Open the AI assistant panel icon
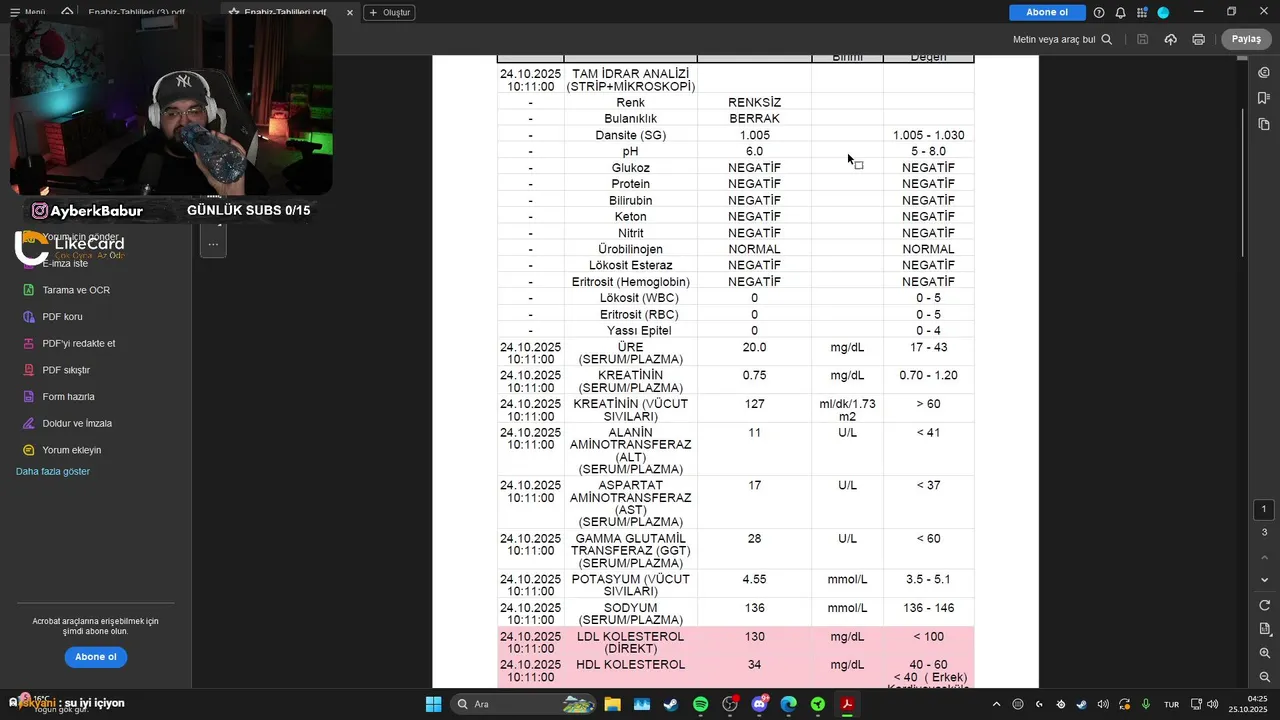The height and width of the screenshot is (720, 1280). coord(1264,72)
